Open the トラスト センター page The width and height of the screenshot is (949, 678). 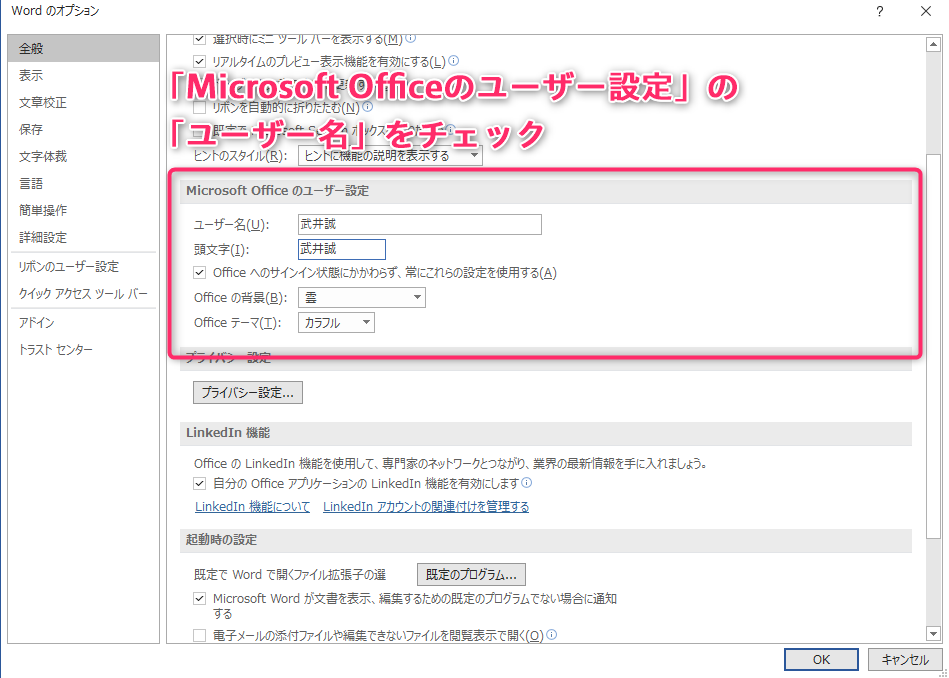(x=84, y=350)
